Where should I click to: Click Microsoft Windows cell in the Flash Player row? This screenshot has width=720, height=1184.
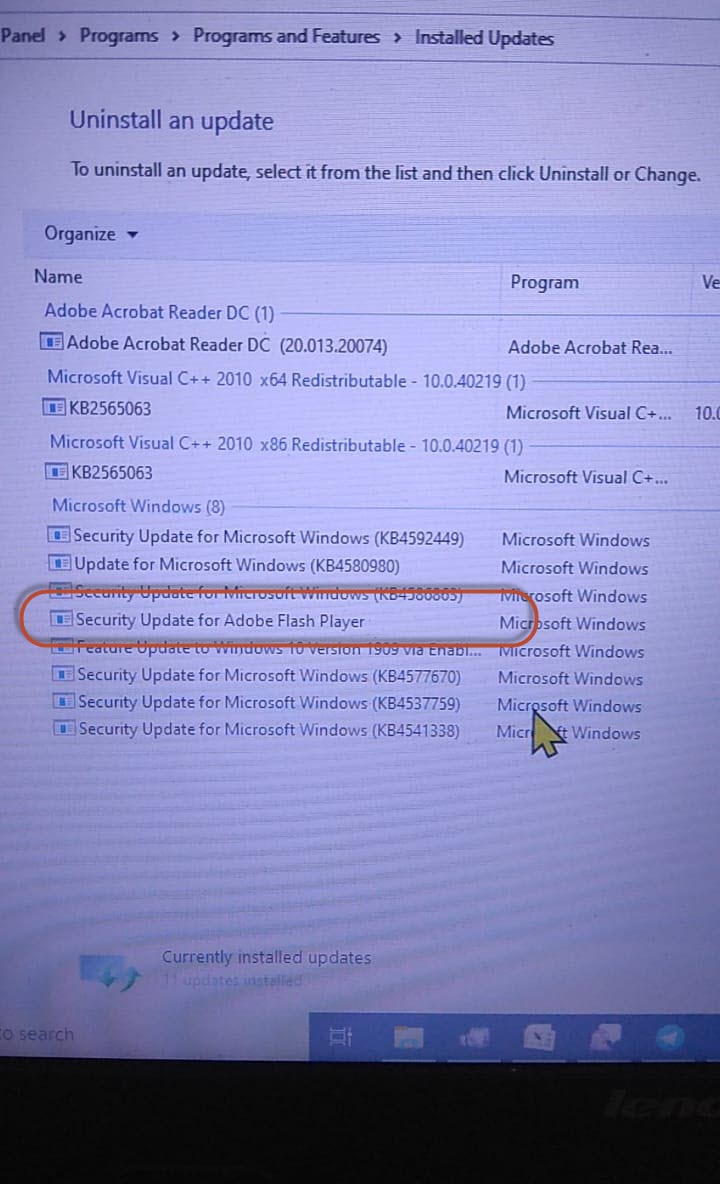(572, 624)
